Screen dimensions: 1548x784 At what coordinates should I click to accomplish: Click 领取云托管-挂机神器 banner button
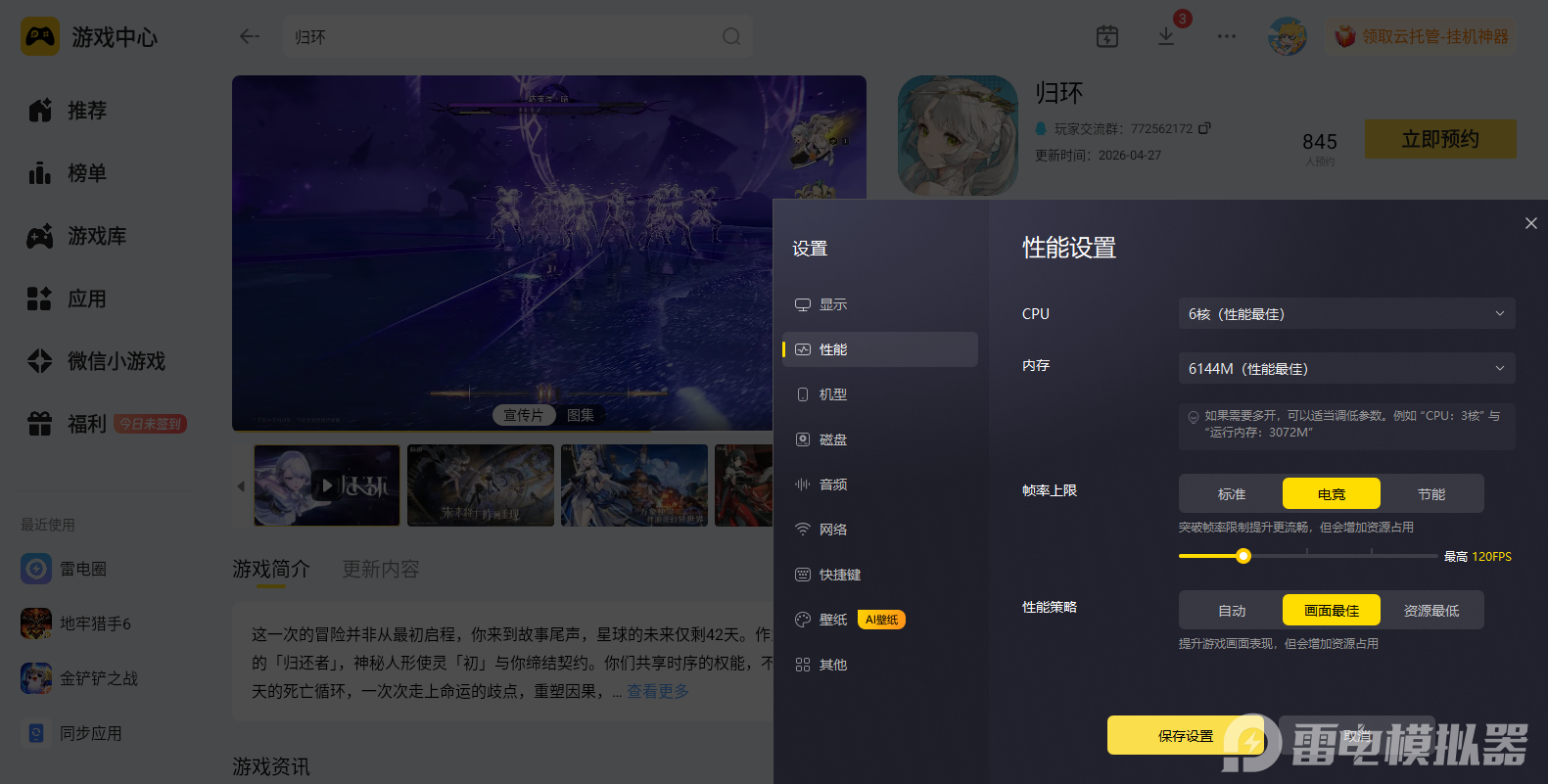click(1422, 36)
